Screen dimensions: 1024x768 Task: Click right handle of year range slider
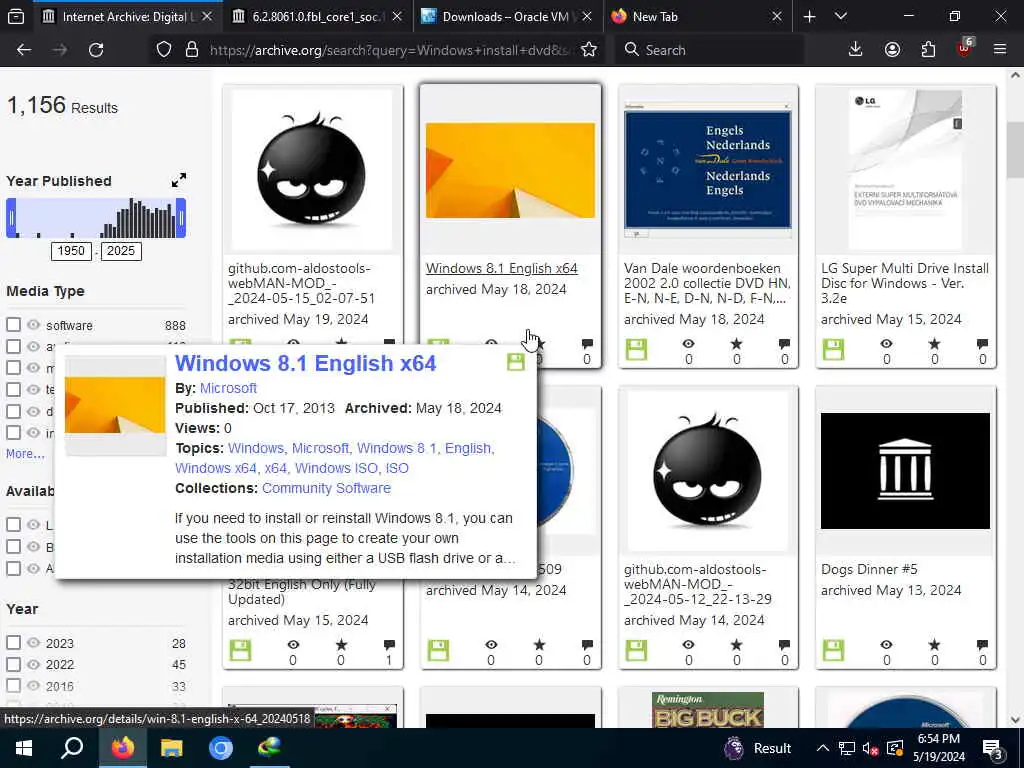[x=181, y=217]
